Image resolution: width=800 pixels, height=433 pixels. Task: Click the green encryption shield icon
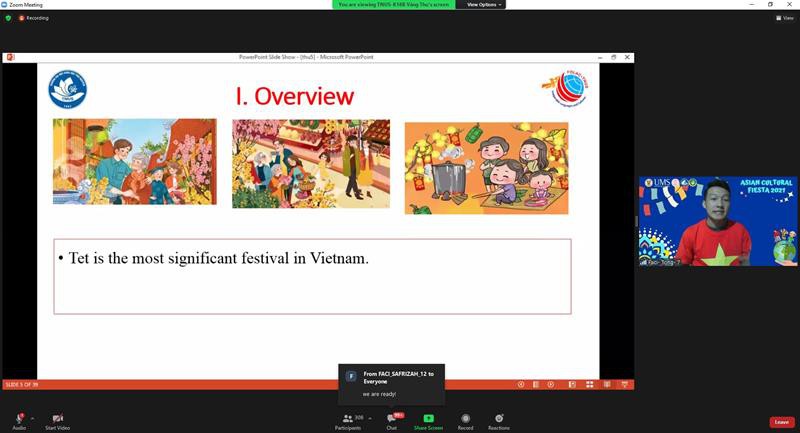click(x=8, y=18)
